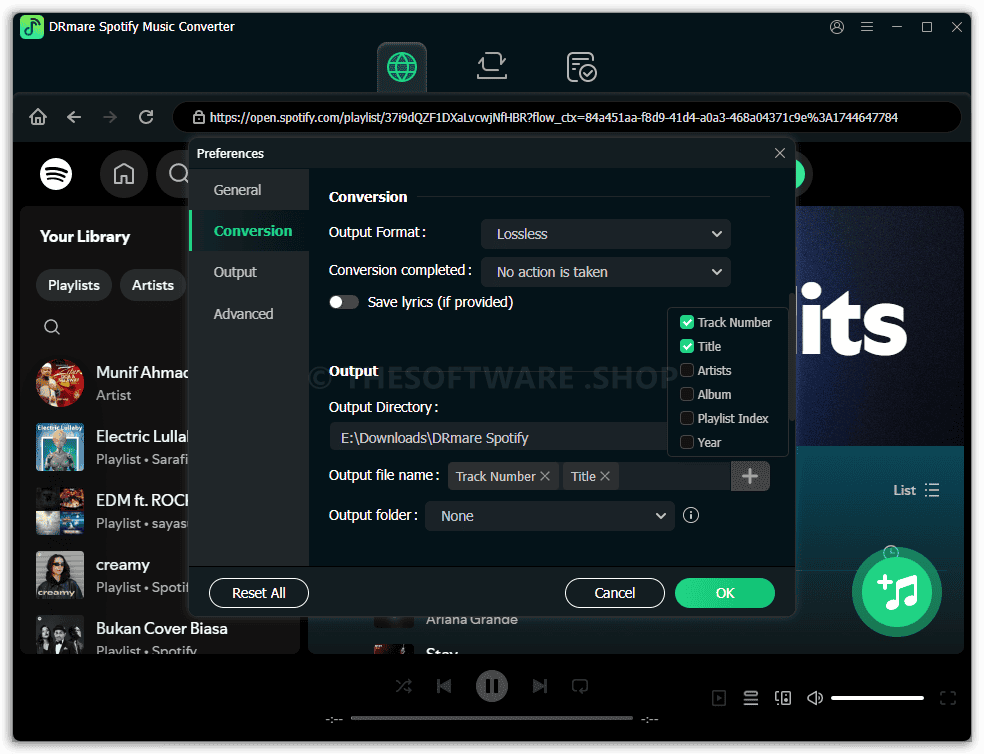Screen dimensions: 984x754
Task: Skip to next track
Action: [x=540, y=686]
